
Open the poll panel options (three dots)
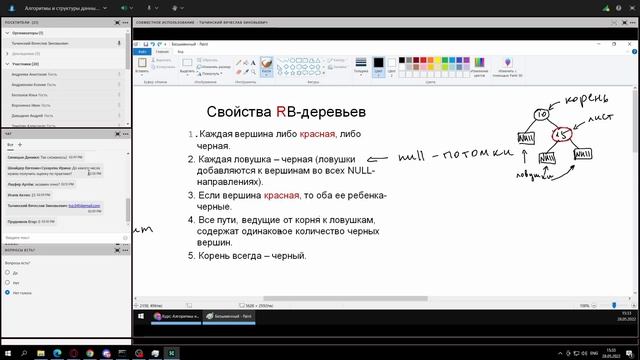(x=125, y=250)
